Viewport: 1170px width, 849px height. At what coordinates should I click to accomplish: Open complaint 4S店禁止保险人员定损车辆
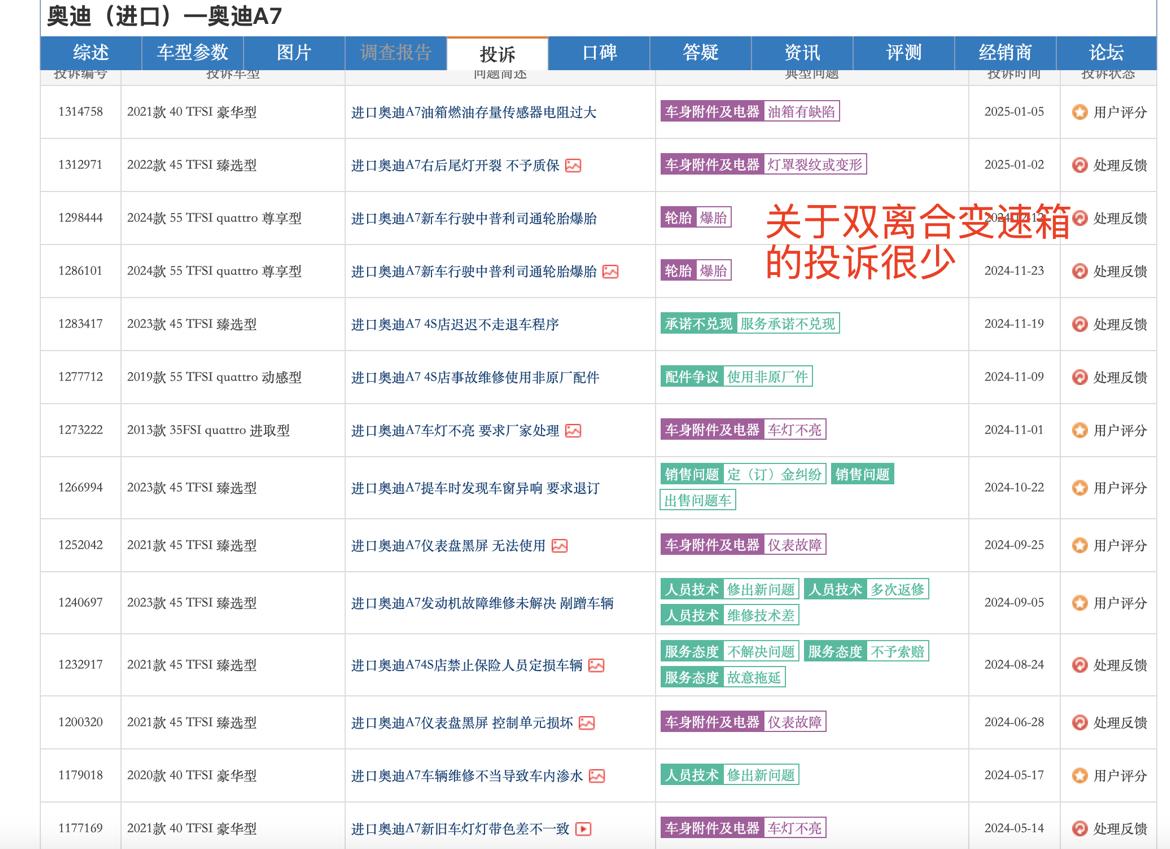click(466, 665)
